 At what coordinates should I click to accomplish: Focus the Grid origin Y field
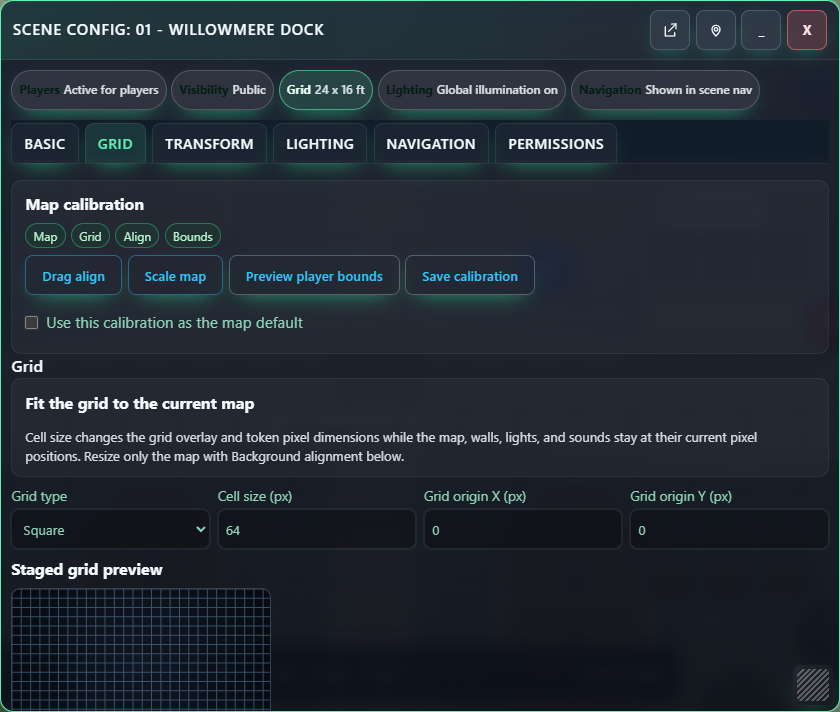click(729, 529)
